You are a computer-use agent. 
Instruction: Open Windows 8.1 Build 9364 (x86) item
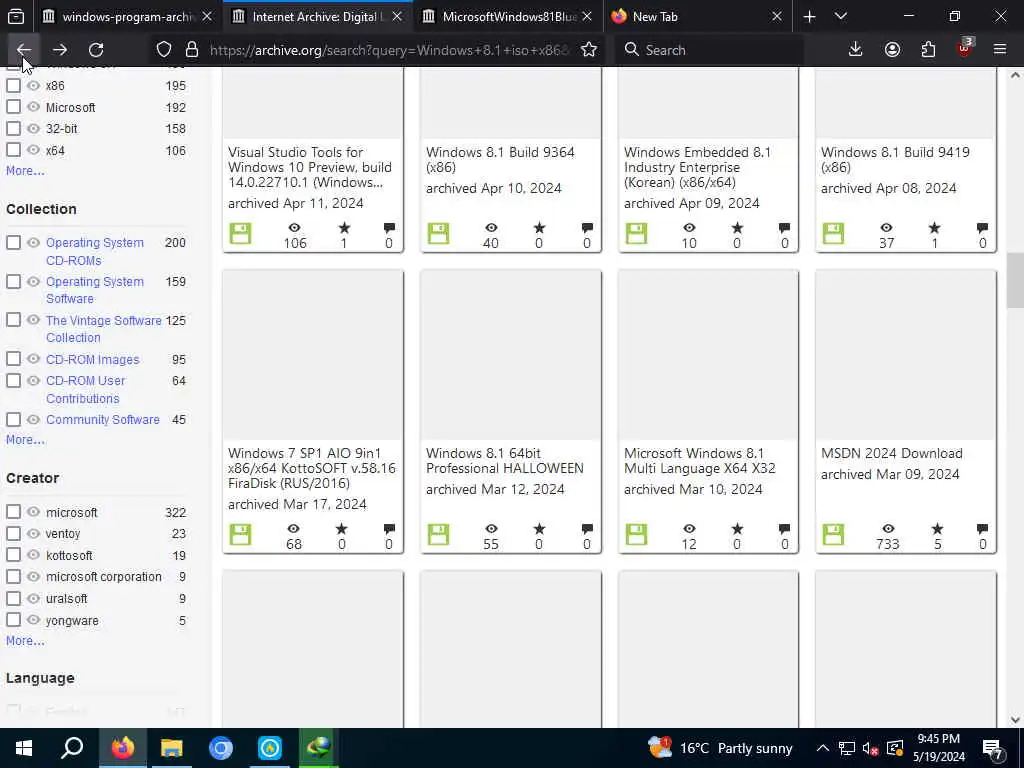pyautogui.click(x=500, y=159)
